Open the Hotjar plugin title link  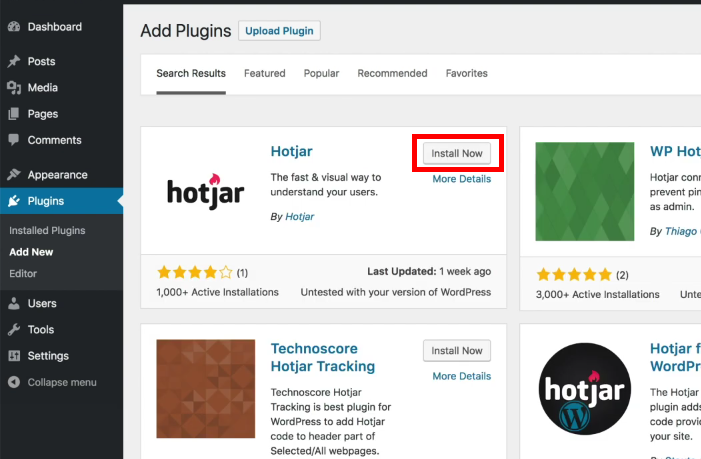(291, 151)
